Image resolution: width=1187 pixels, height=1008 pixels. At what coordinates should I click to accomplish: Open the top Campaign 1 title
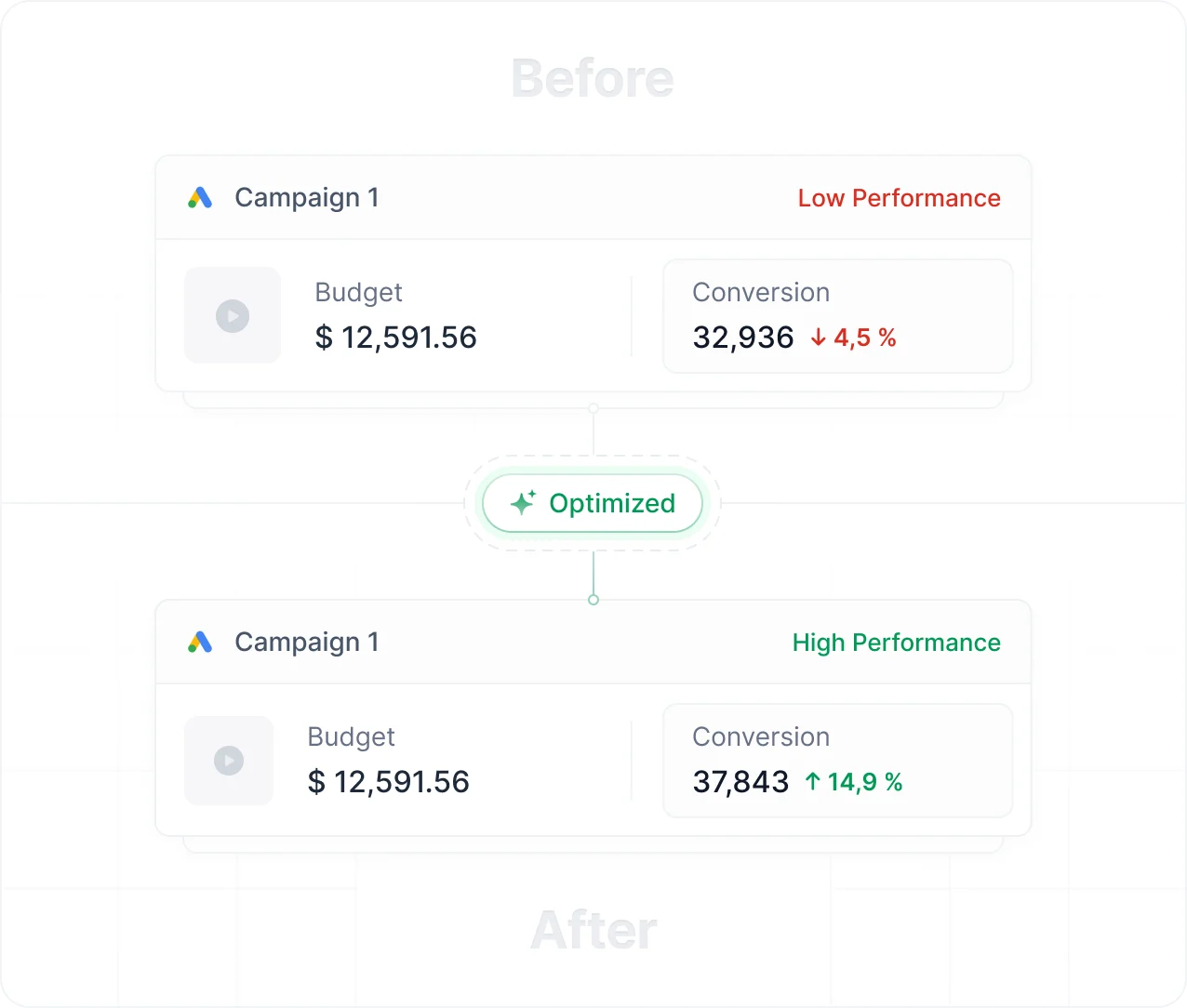click(307, 197)
